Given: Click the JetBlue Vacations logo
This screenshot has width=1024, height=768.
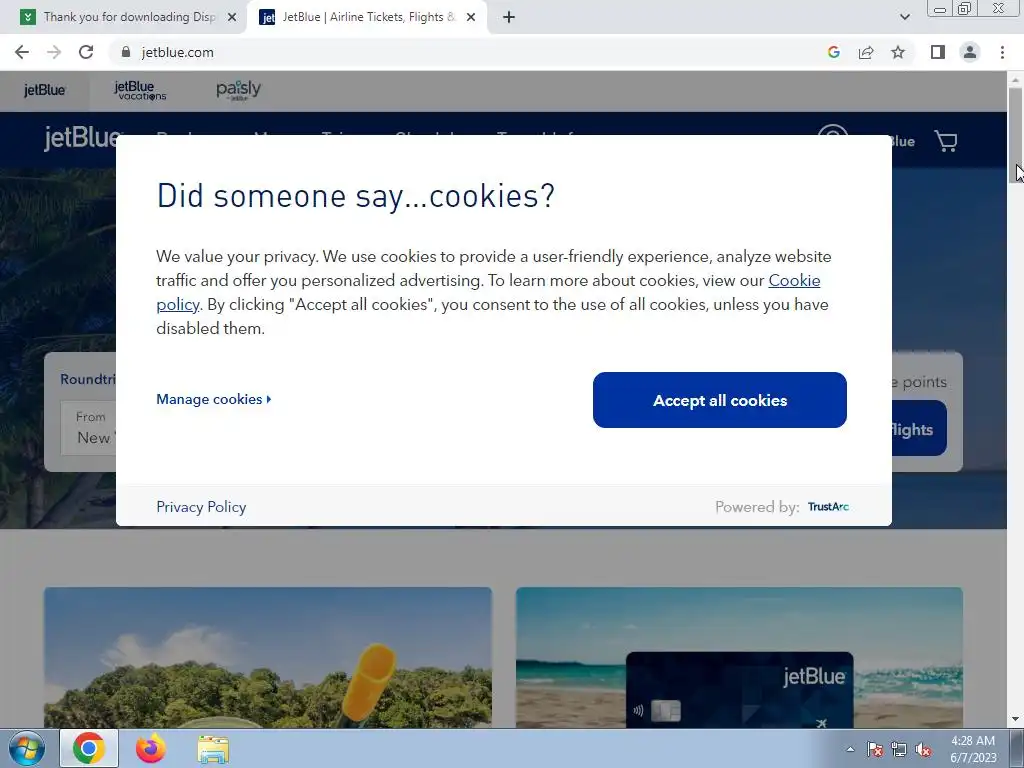Looking at the screenshot, I should coord(140,90).
